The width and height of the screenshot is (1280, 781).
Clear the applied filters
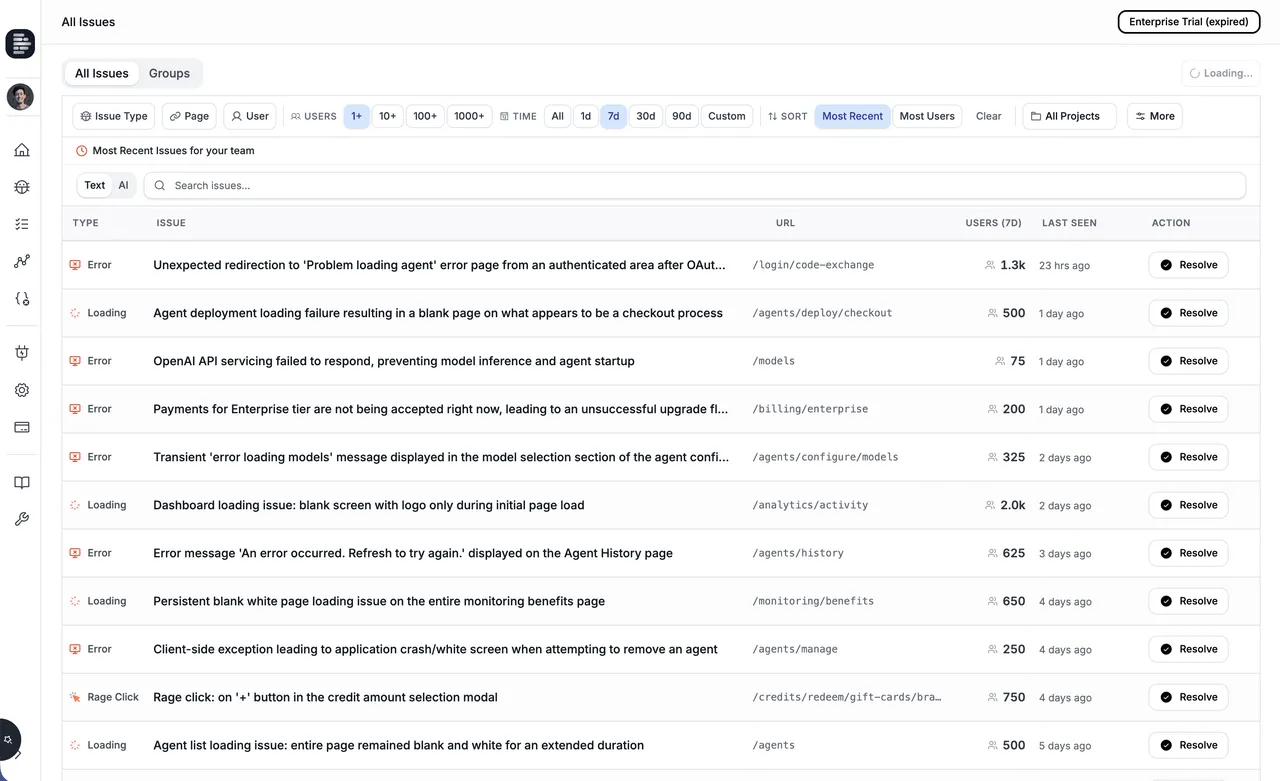tap(988, 116)
